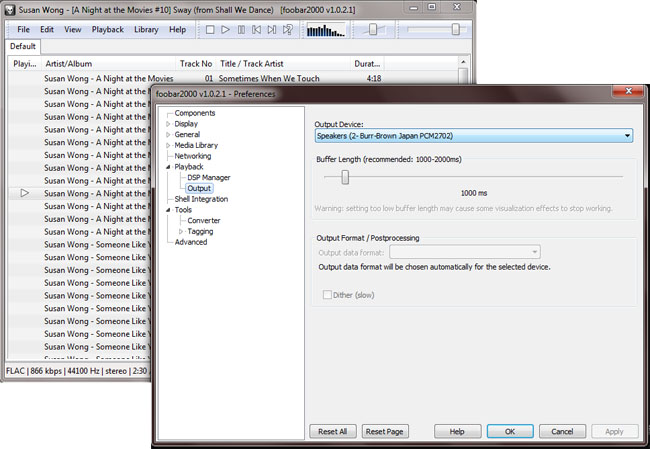Click the FLAC status bar info
The width and height of the screenshot is (650, 449).
pos(76,371)
